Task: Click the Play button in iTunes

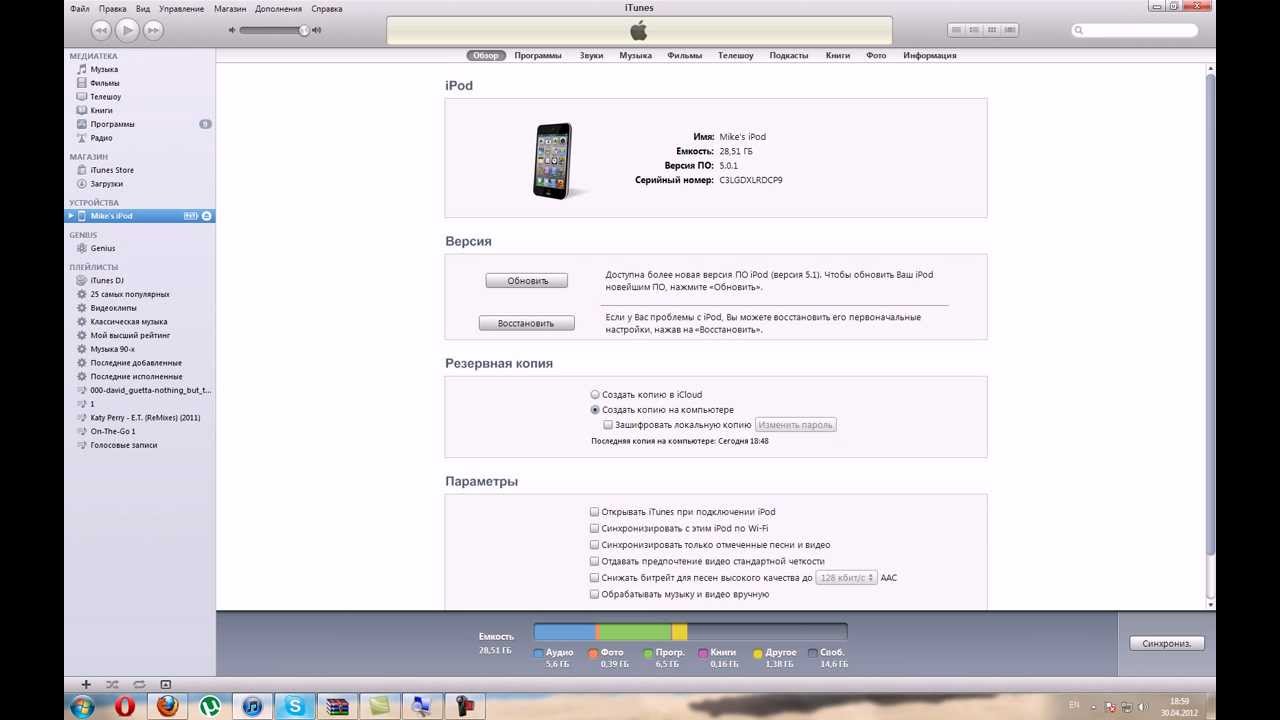Action: (x=127, y=31)
